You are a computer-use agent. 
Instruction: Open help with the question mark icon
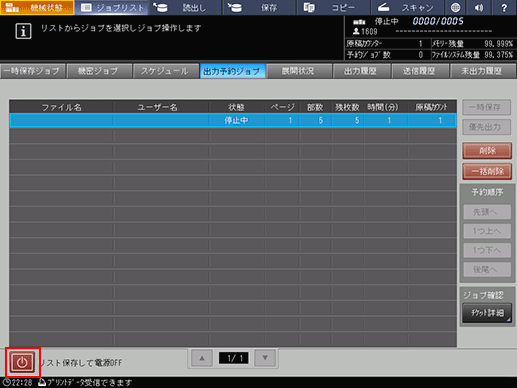point(504,7)
